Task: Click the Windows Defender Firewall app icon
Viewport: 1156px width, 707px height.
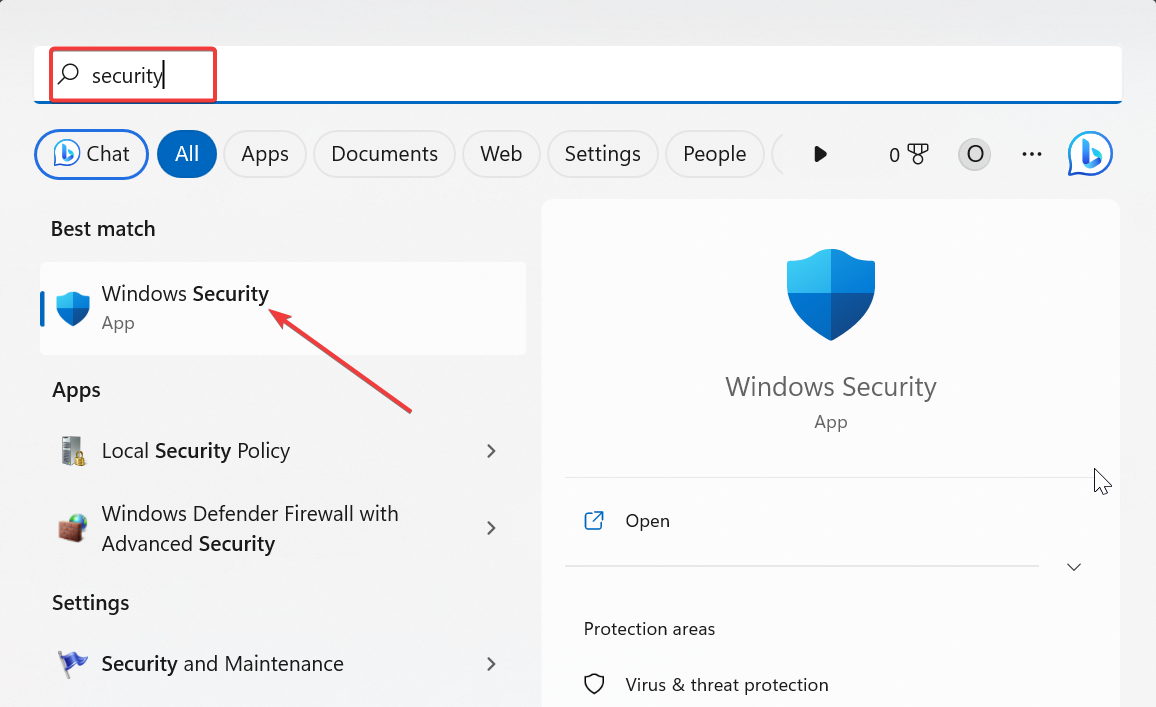Action: pos(71,528)
